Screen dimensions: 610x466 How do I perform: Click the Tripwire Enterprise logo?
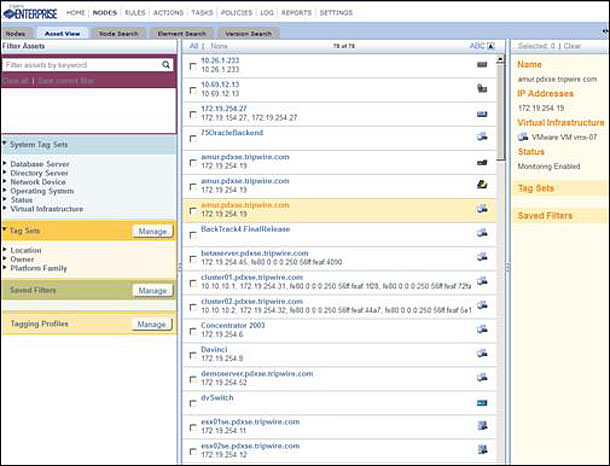pos(30,13)
